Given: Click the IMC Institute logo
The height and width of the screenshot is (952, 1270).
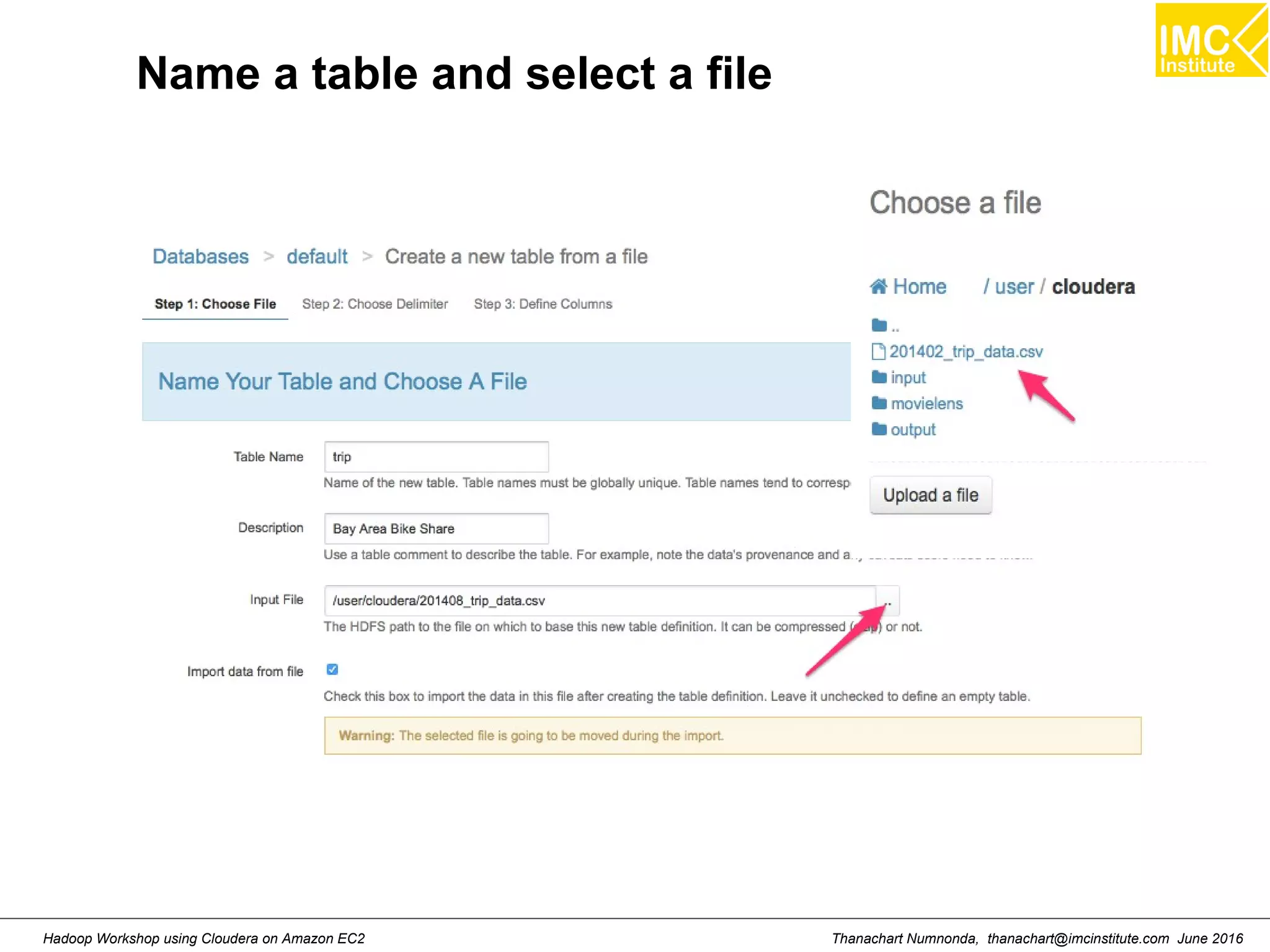Looking at the screenshot, I should [x=1211, y=40].
